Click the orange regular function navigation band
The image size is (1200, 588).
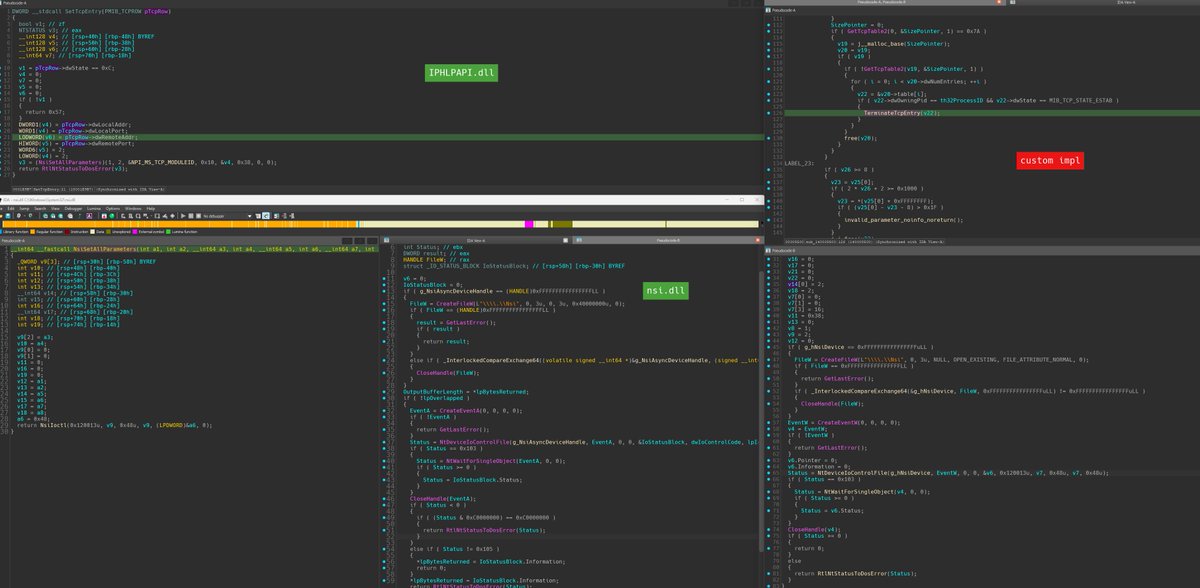pos(180,224)
